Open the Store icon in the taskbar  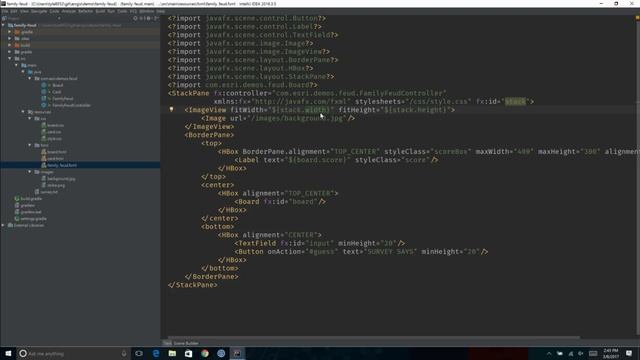click(x=189, y=353)
